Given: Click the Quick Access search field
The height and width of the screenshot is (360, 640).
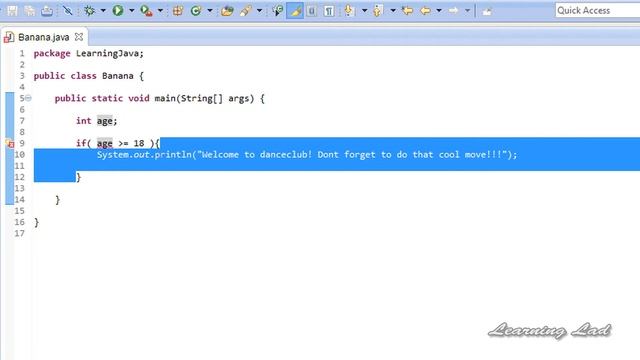Looking at the screenshot, I should click(597, 10).
